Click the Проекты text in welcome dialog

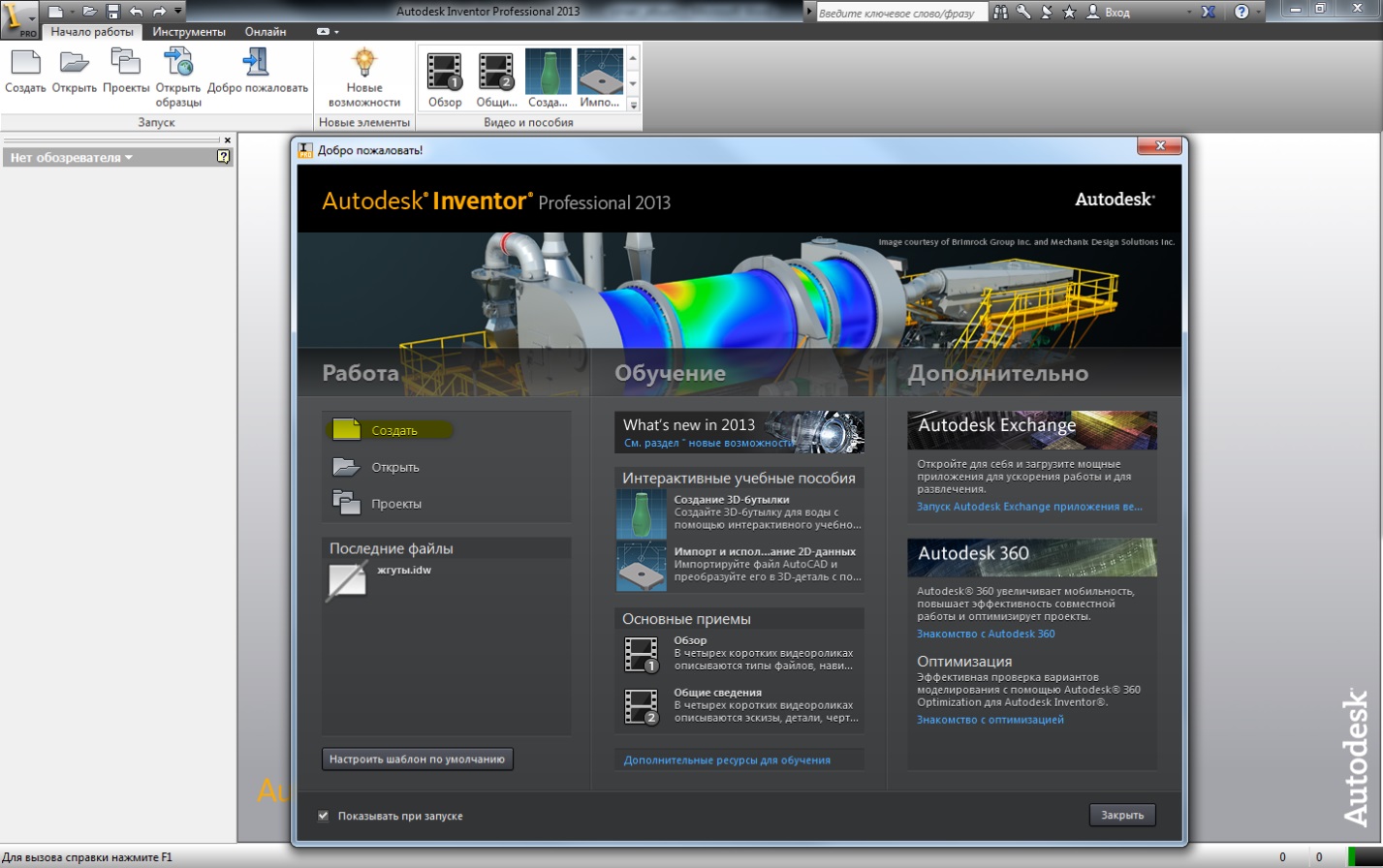[396, 505]
